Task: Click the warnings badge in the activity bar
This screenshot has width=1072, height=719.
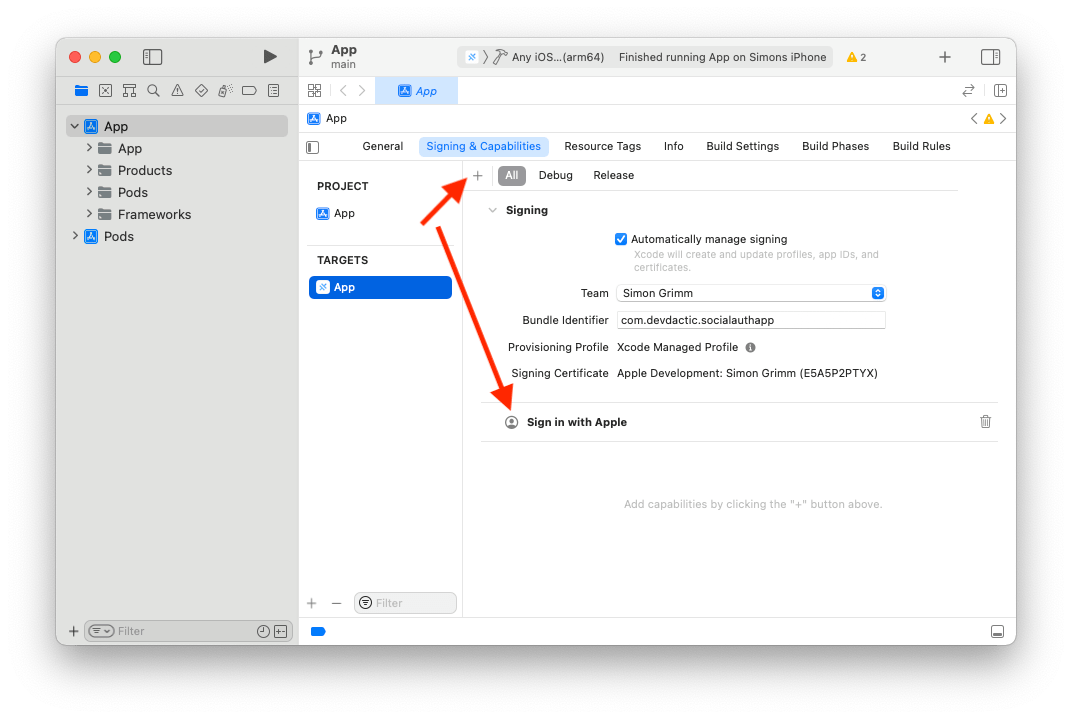Action: coord(855,57)
